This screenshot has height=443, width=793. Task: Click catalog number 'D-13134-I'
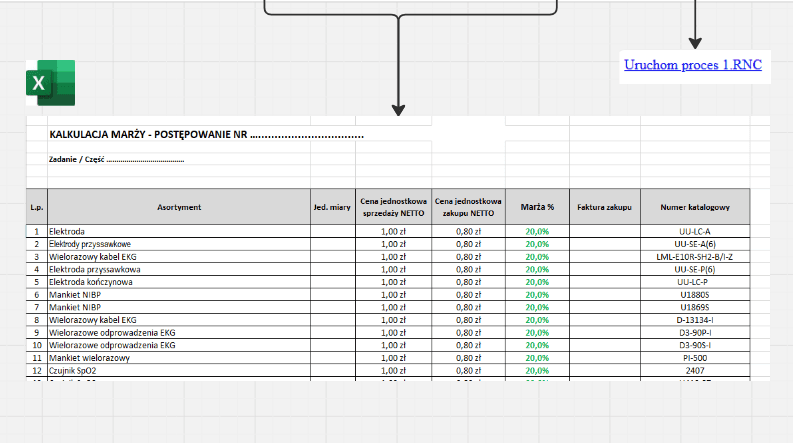pyautogui.click(x=695, y=320)
